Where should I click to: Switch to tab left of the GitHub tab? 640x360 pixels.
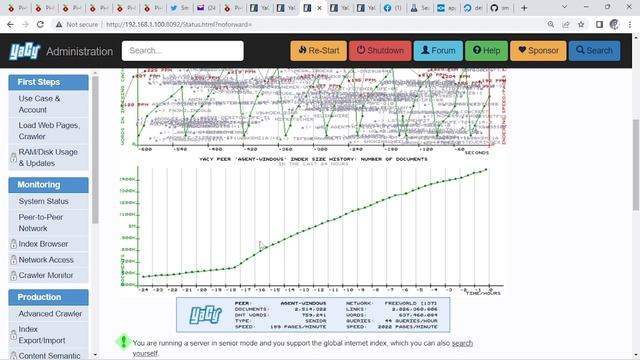pos(473,8)
